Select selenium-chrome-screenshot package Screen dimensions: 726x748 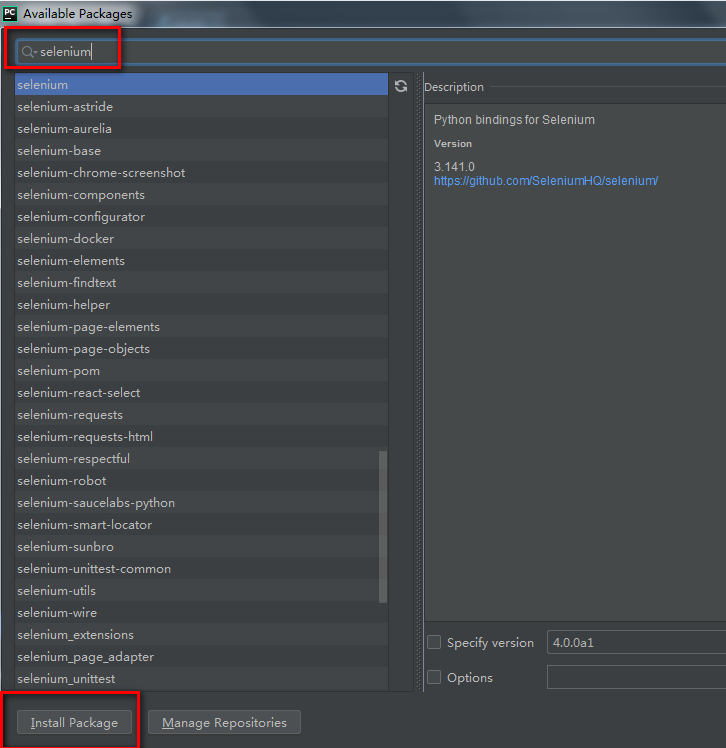pyautogui.click(x=201, y=172)
